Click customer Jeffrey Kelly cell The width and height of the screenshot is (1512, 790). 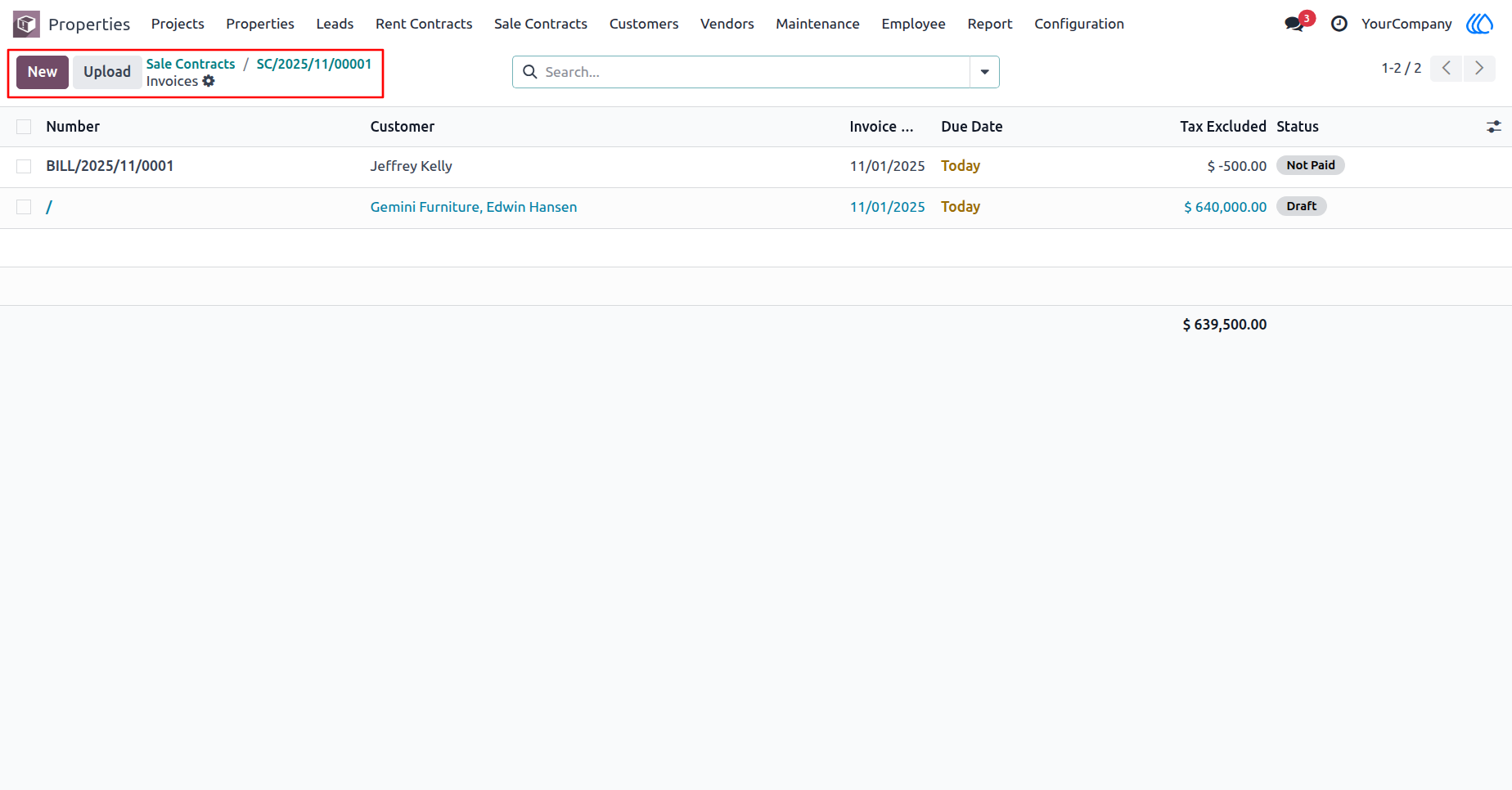point(411,166)
